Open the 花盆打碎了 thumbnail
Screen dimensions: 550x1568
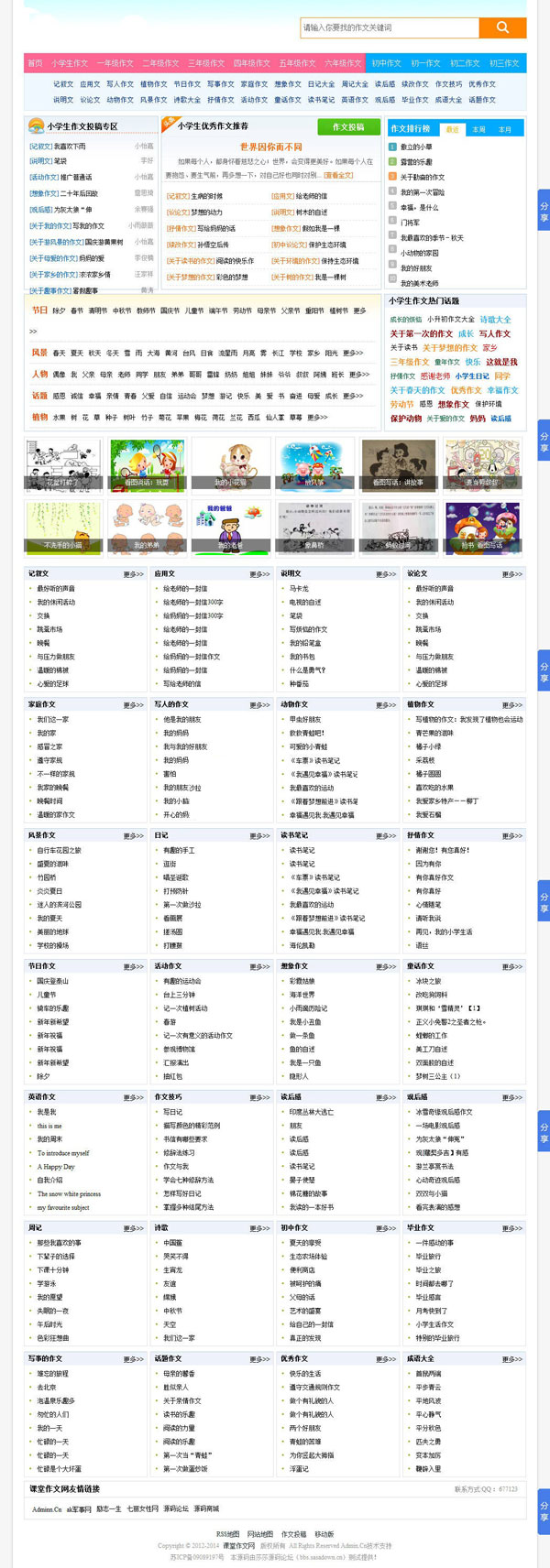click(63, 465)
